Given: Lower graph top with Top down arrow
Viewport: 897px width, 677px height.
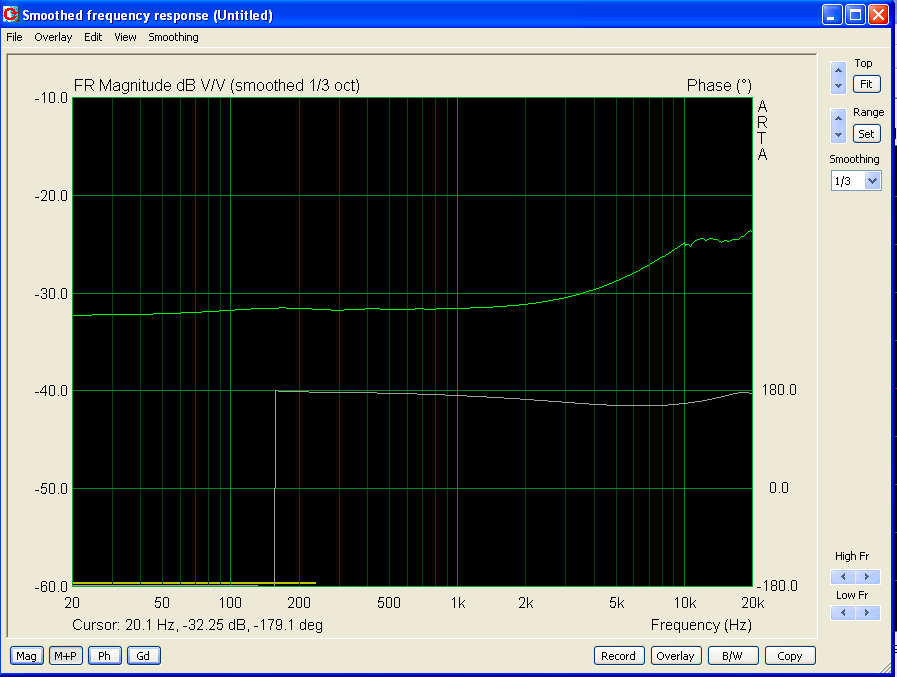Looking at the screenshot, I should coord(838,86).
